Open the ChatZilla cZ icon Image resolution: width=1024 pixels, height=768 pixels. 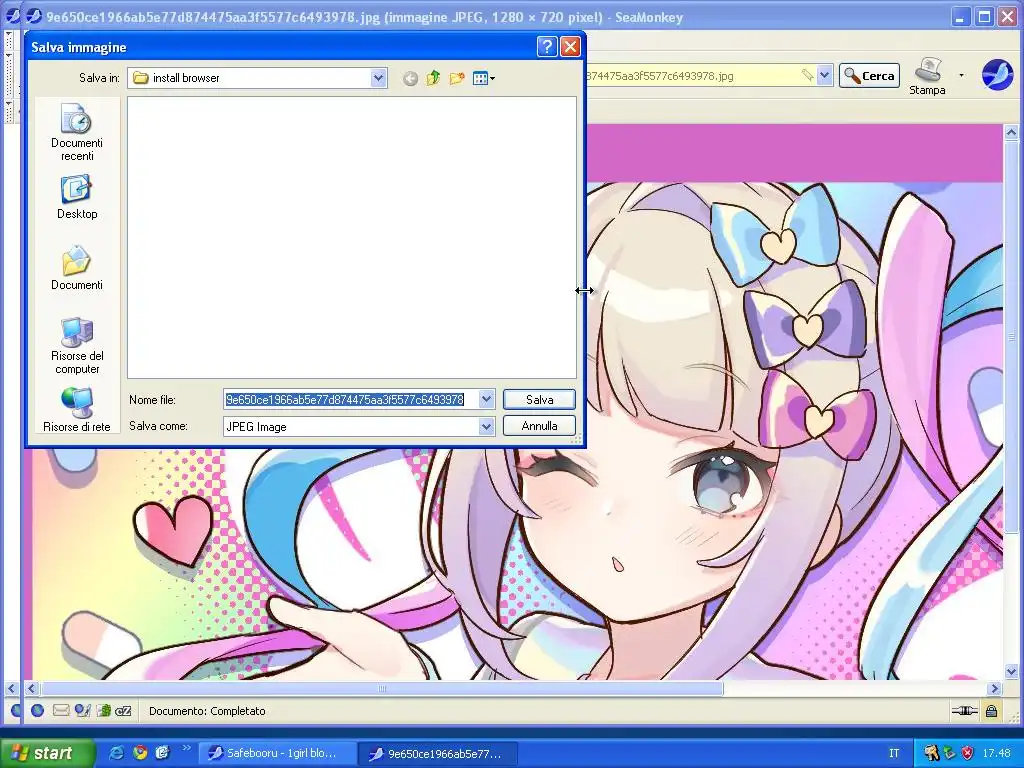coord(123,711)
